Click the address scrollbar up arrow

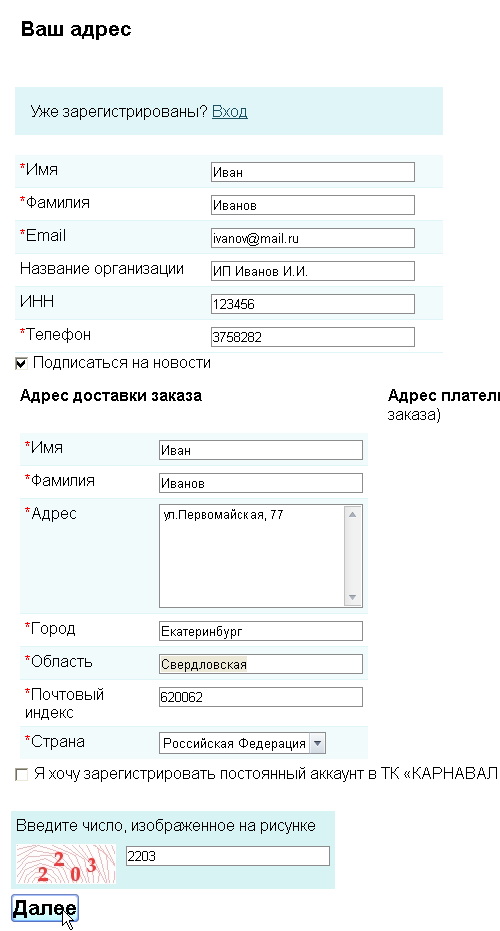click(352, 514)
